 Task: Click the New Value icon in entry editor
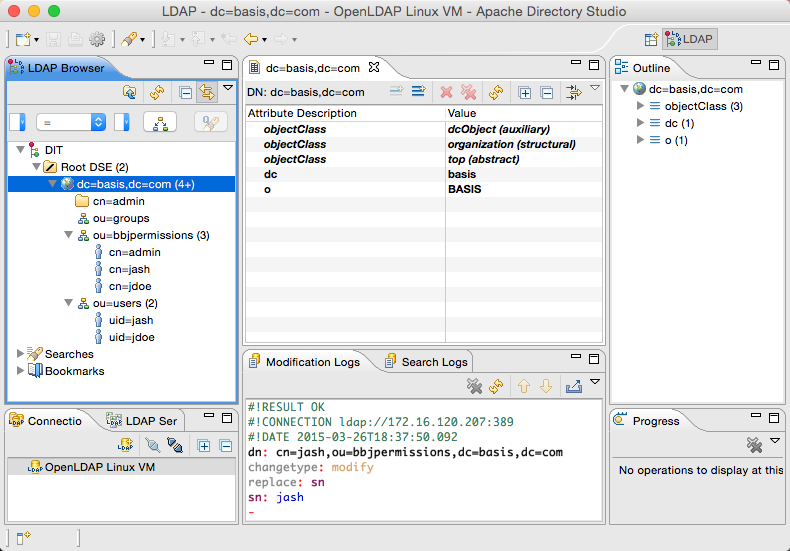tap(418, 92)
